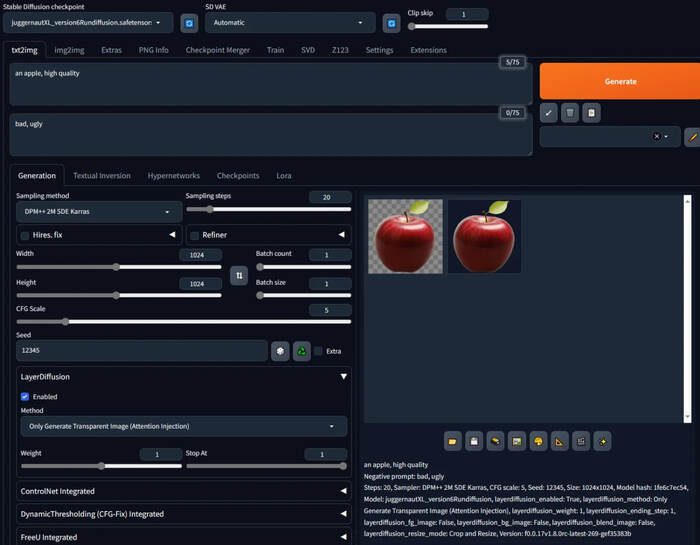The height and width of the screenshot is (545, 700).
Task: Send image to inpaint palette icon
Action: pos(538,441)
